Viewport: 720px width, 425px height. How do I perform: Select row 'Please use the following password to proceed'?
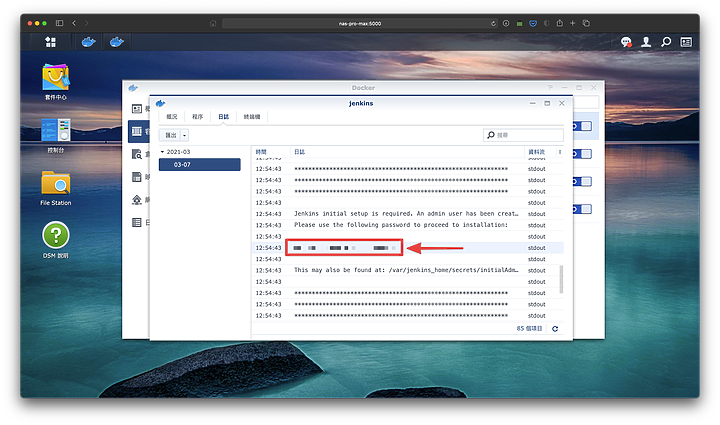click(408, 225)
